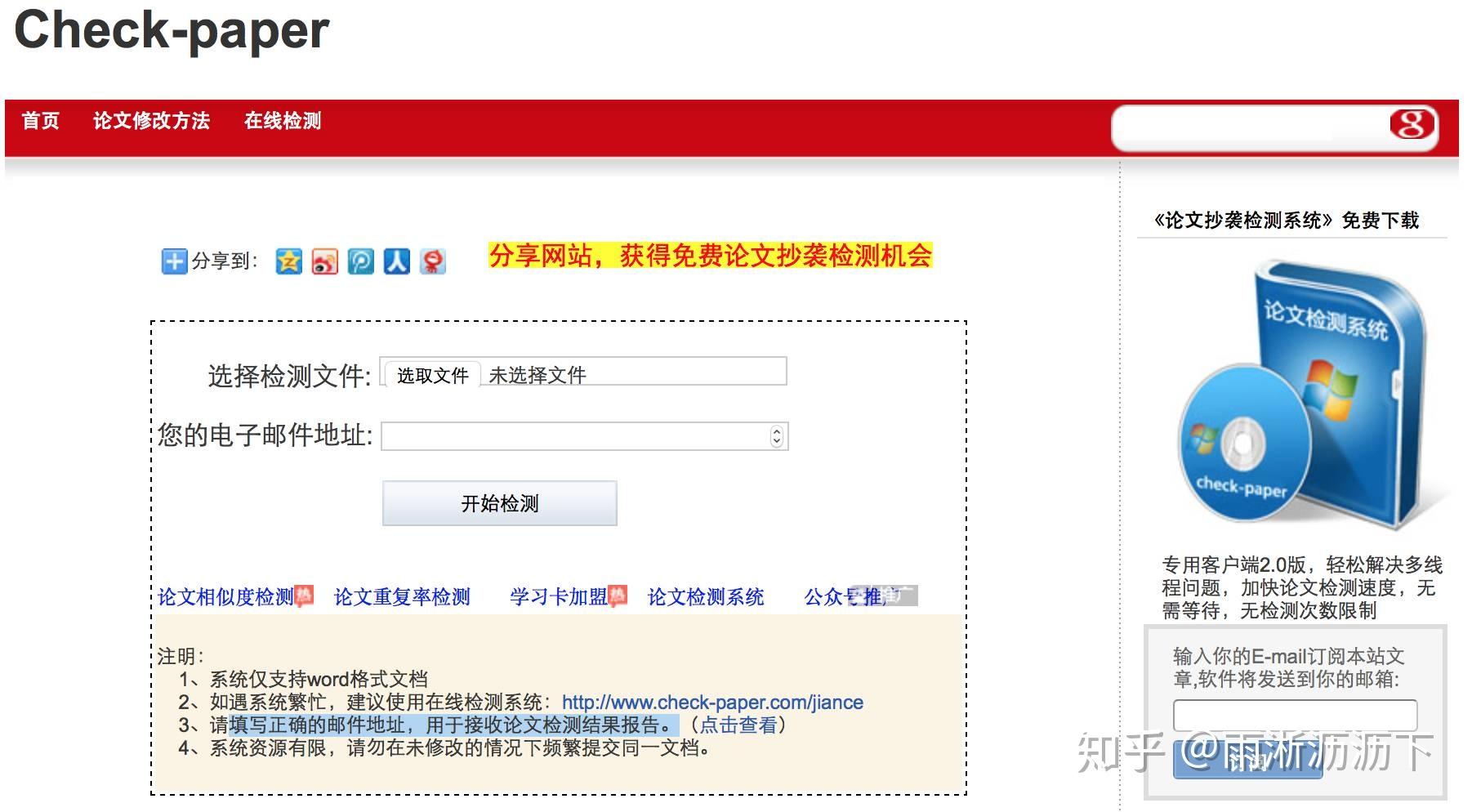1472x812 pixels.
Task: Click the hot badge beside 学习卡加盟
Action: point(618,596)
